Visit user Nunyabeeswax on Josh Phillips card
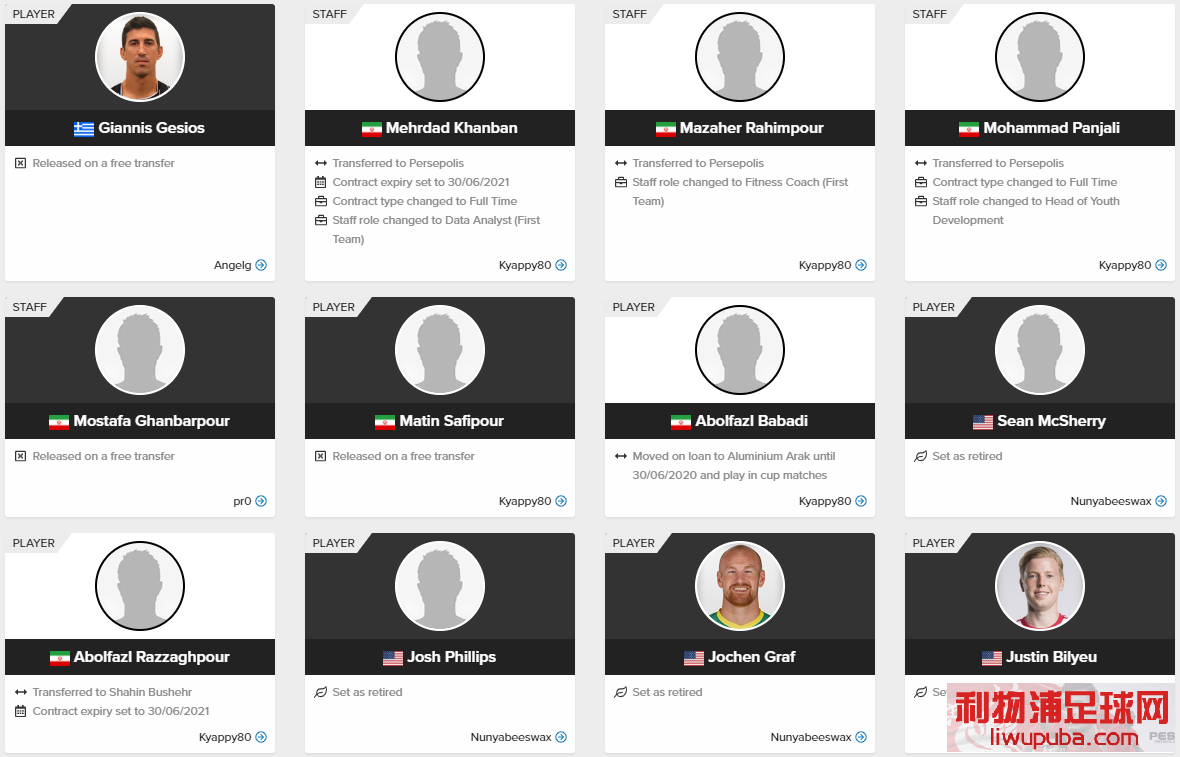This screenshot has height=757, width=1180. coord(511,737)
